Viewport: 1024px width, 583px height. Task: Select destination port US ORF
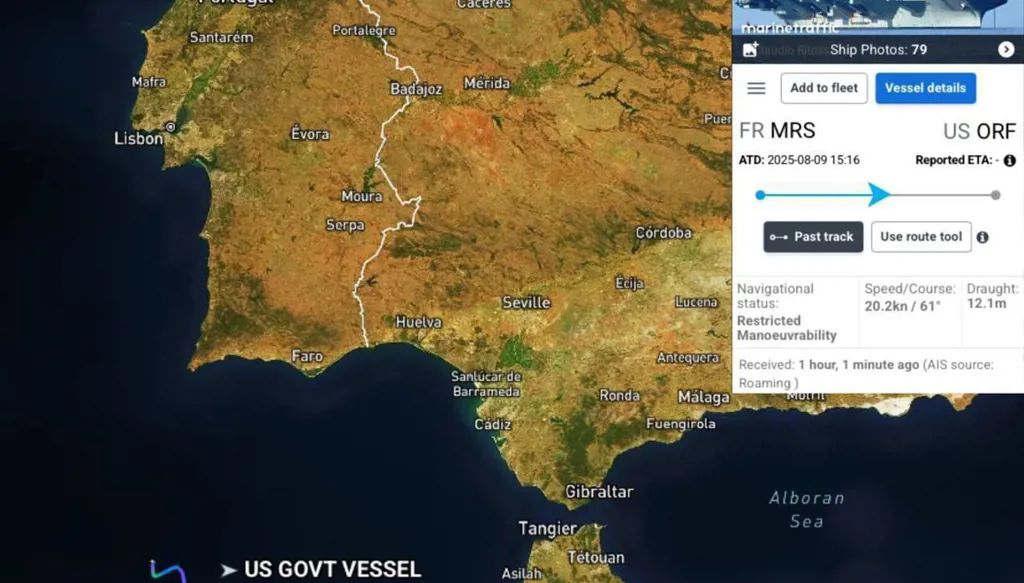[x=979, y=131]
